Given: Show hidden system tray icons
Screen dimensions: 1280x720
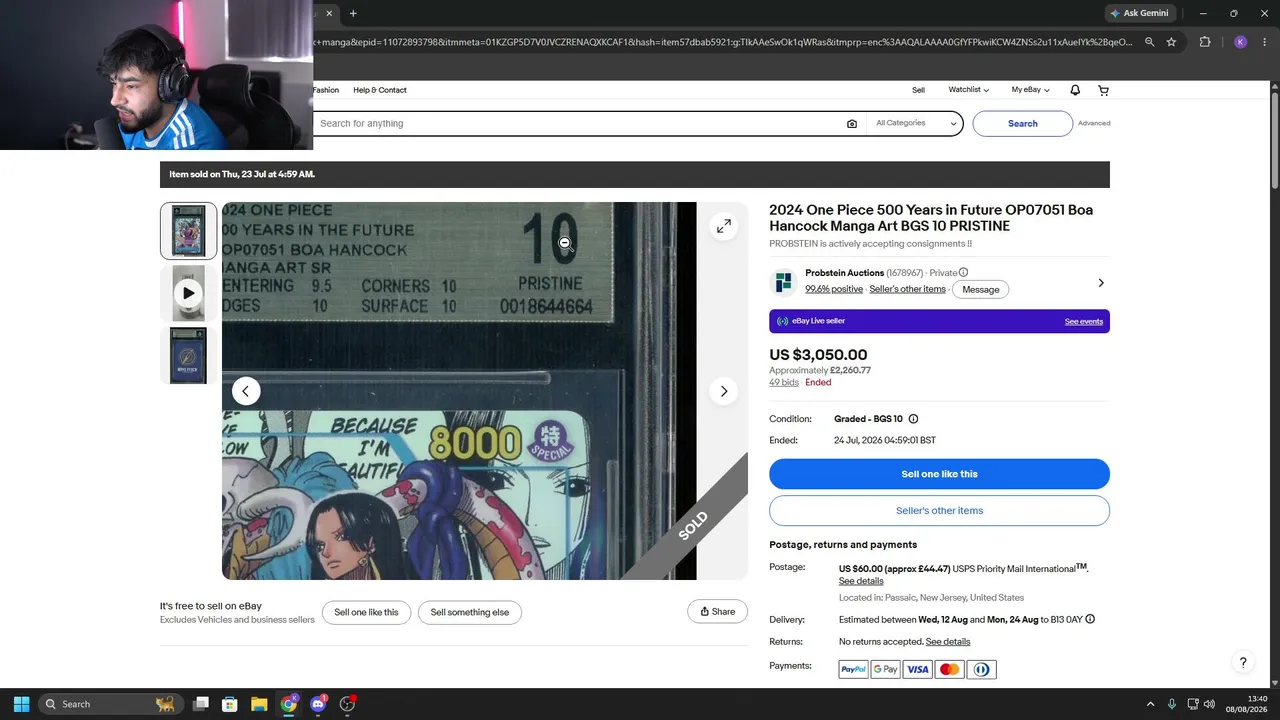Looking at the screenshot, I should 1150,704.
